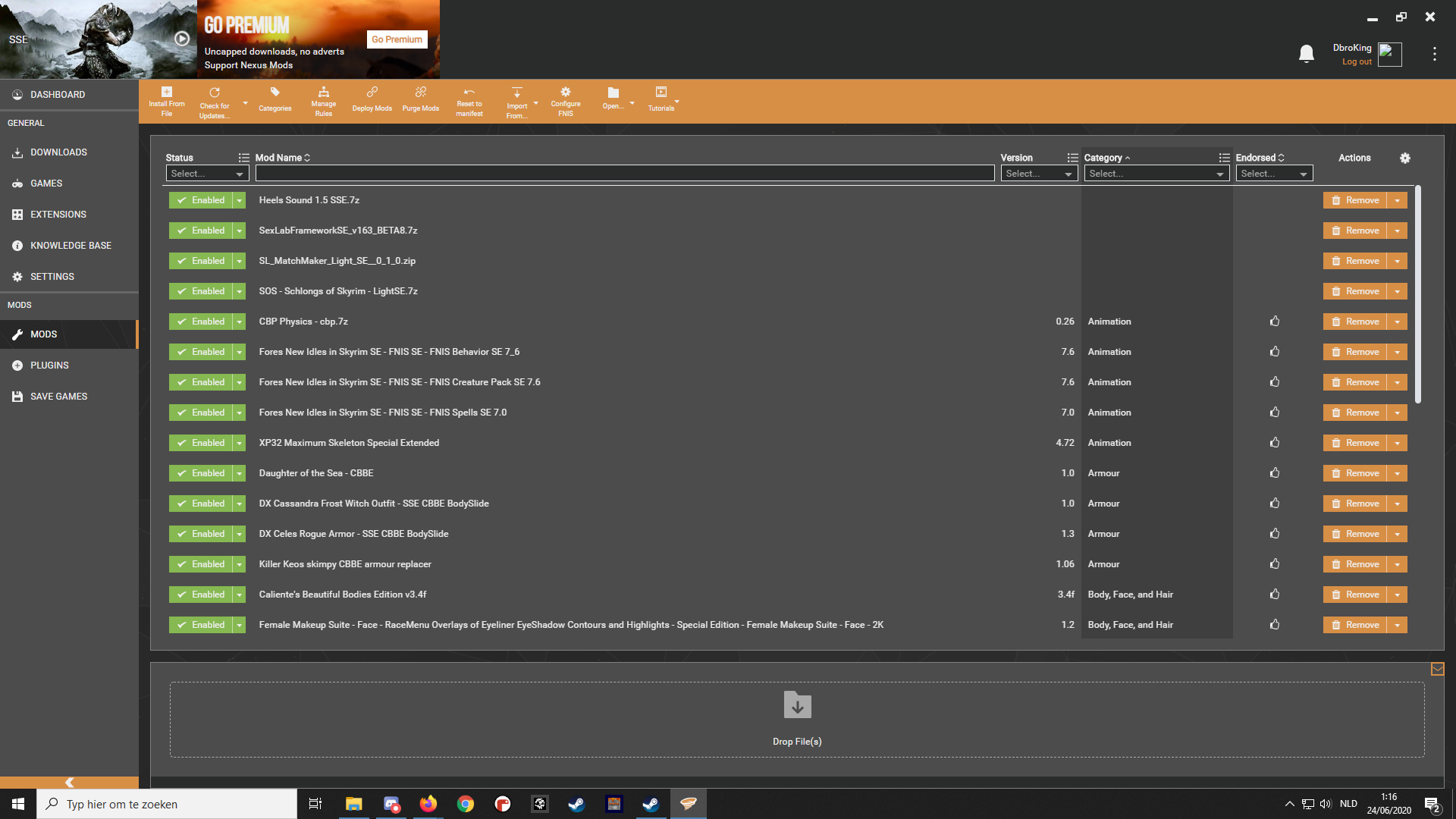Open Dashboard in sidebar
This screenshot has width=1456, height=819.
(x=69, y=95)
